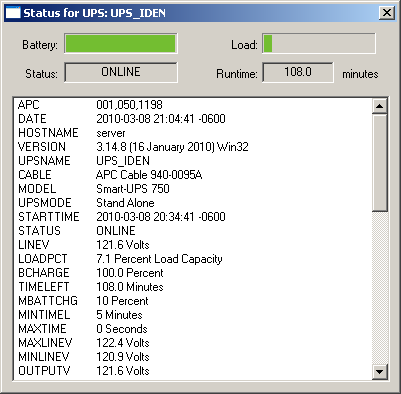Select the STARTTIME row
Screen dimensions: 401x394
pos(193,217)
